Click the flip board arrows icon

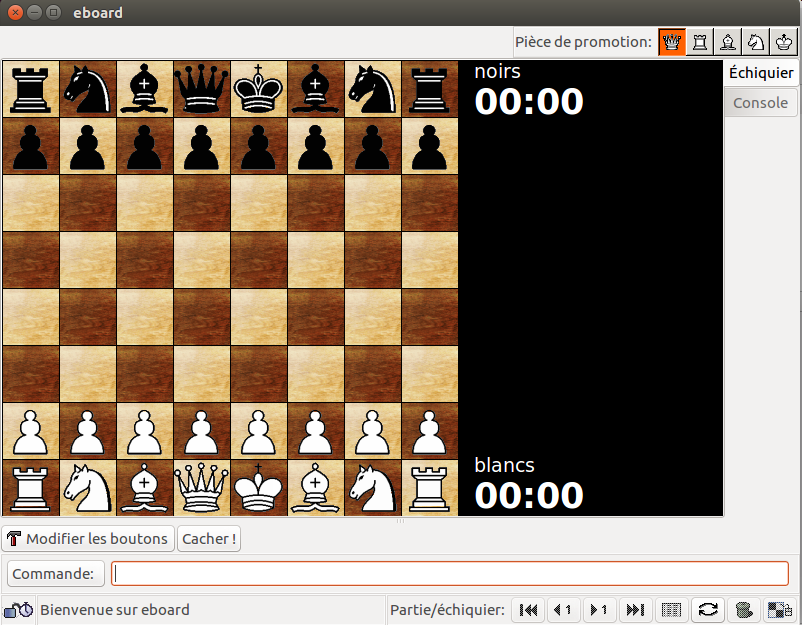(x=708, y=610)
